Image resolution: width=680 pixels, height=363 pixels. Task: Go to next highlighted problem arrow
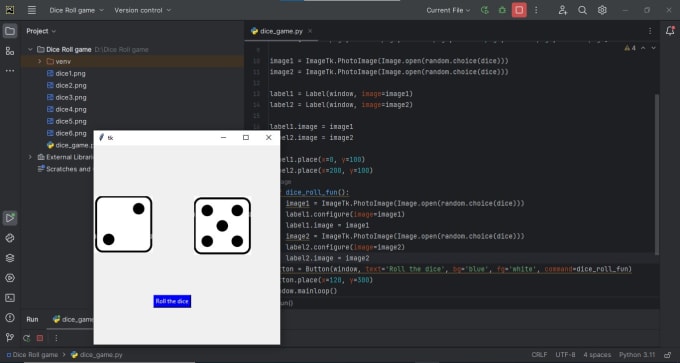tap(654, 48)
